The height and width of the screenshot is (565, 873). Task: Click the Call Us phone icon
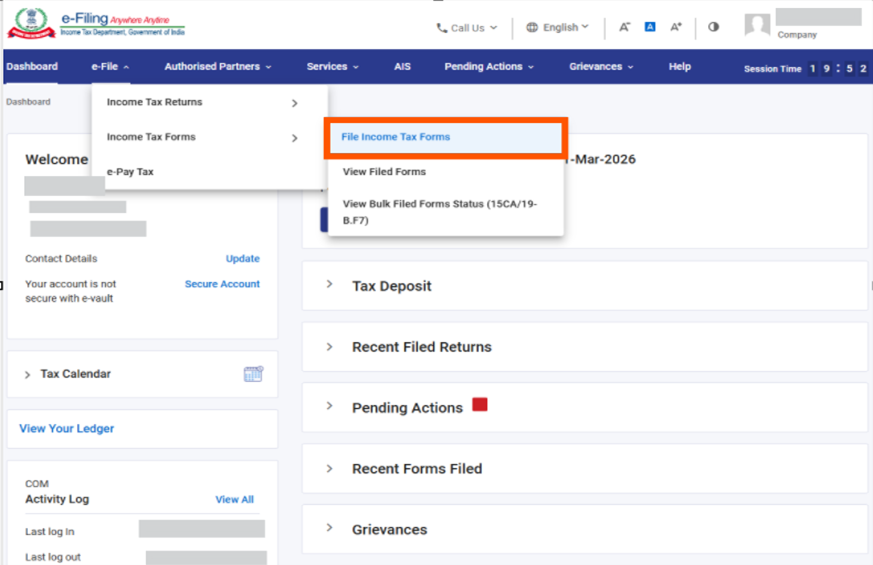[x=442, y=28]
